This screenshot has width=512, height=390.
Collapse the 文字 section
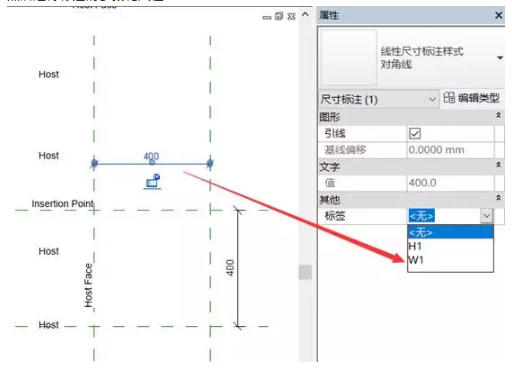click(498, 165)
